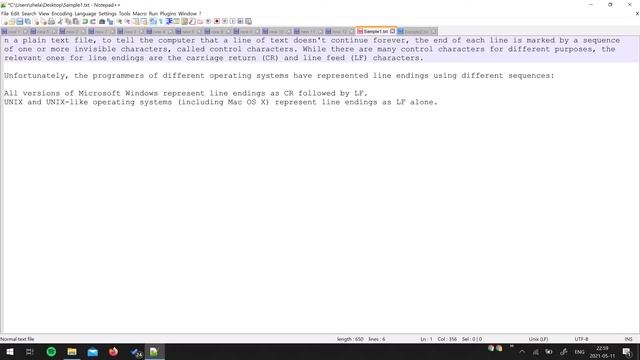The width and height of the screenshot is (640, 360).
Task: Open Firefox from the taskbar
Action: pos(113,352)
